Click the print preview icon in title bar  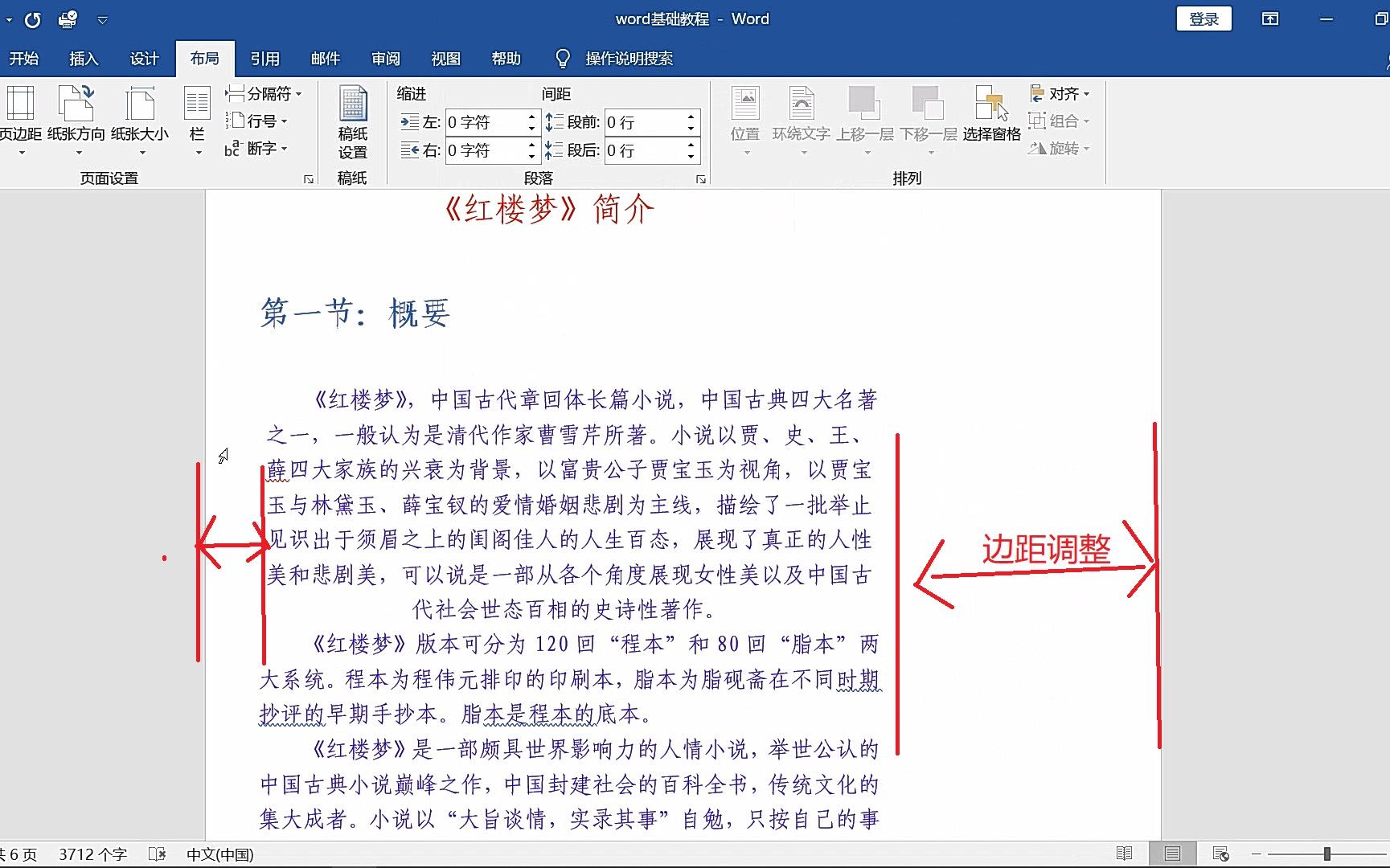[x=68, y=19]
